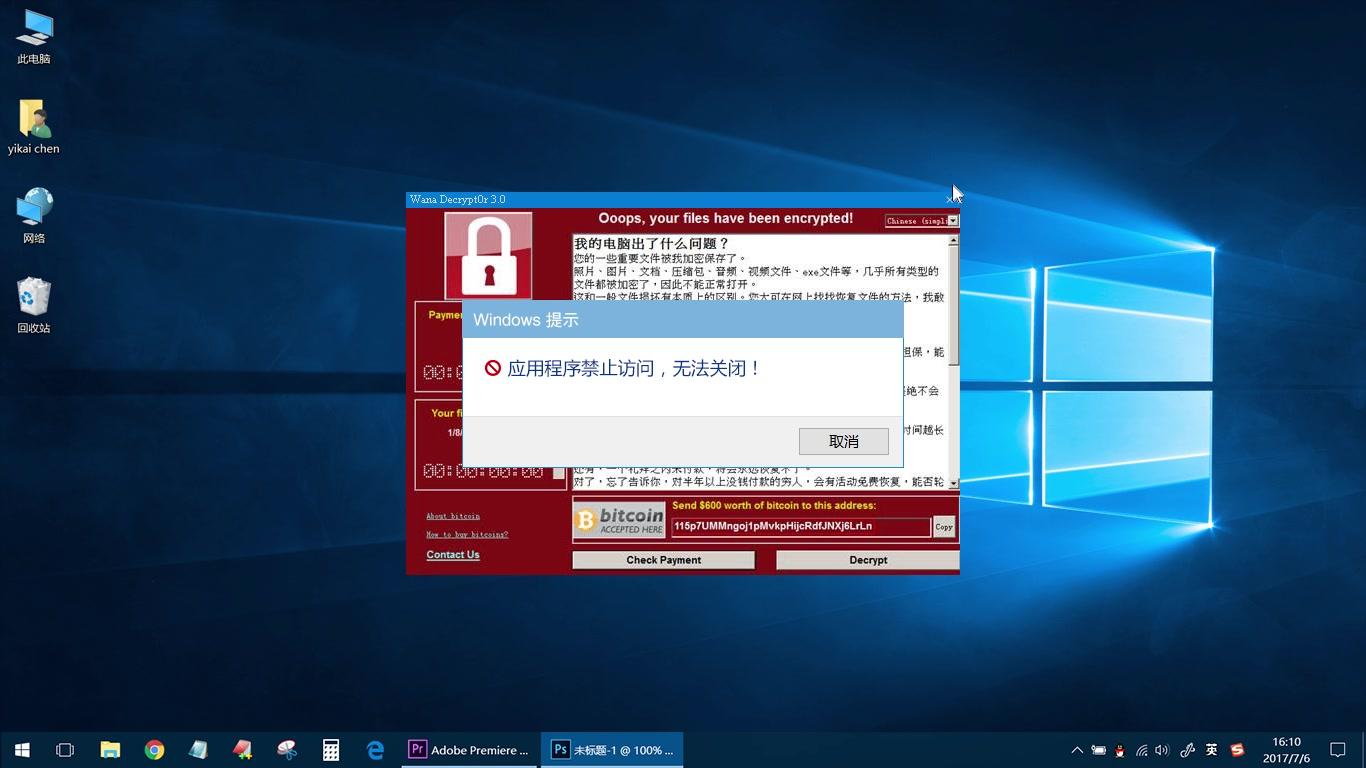Switch to Photoshop 未标题-1 in the taskbar

tap(613, 749)
